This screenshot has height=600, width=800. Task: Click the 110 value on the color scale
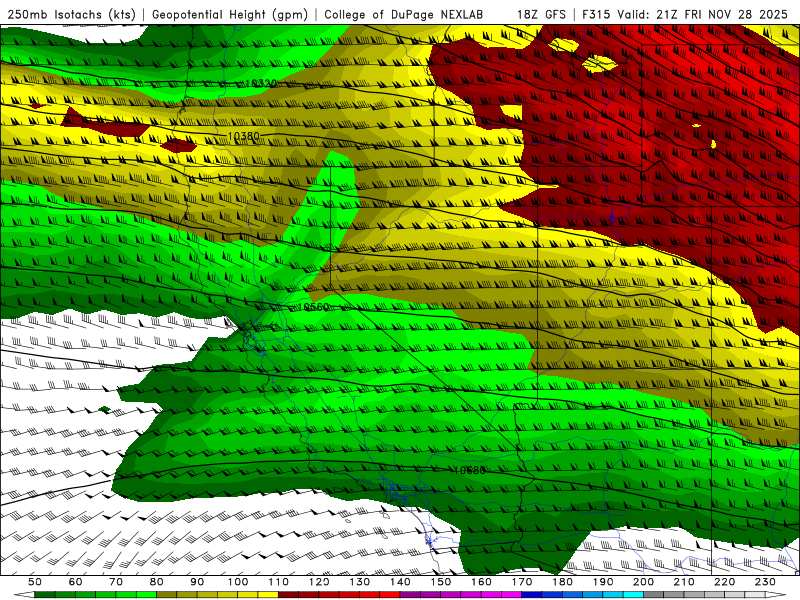[x=278, y=582]
